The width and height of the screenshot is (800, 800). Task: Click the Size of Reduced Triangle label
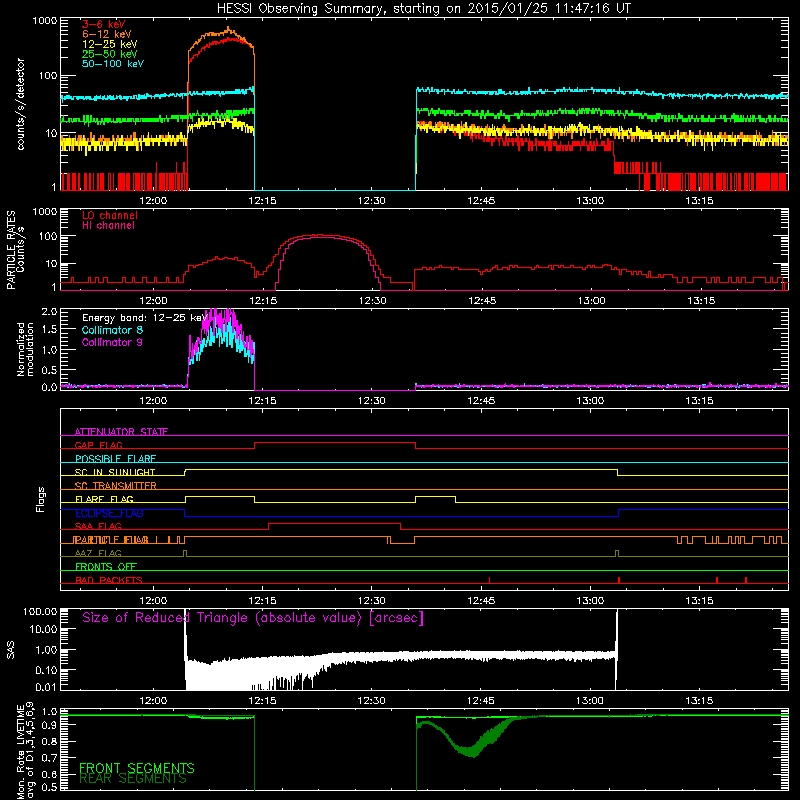(253, 618)
